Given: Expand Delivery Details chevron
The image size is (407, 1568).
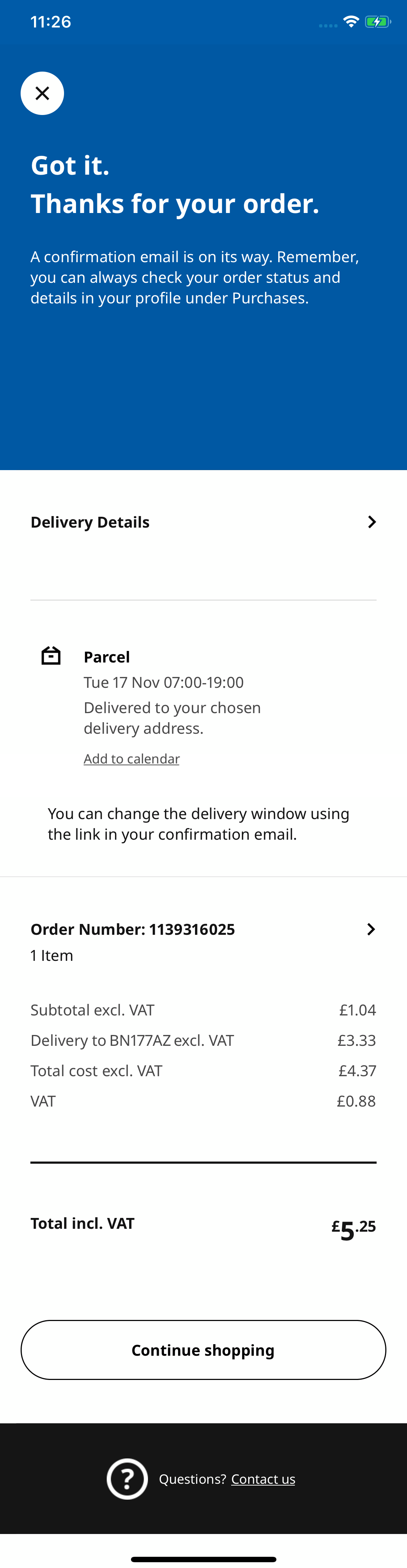Looking at the screenshot, I should point(372,522).
